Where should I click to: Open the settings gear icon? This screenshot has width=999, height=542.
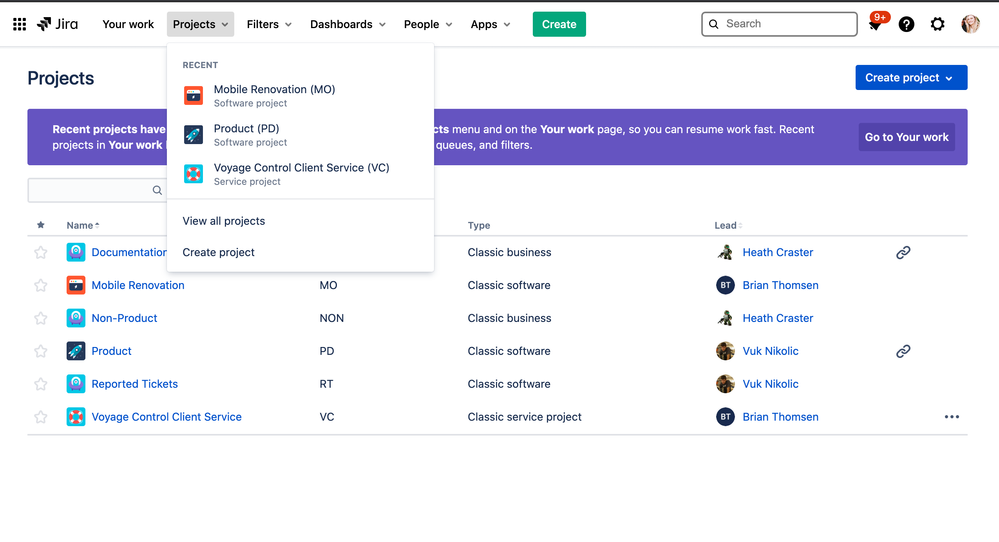[937, 24]
